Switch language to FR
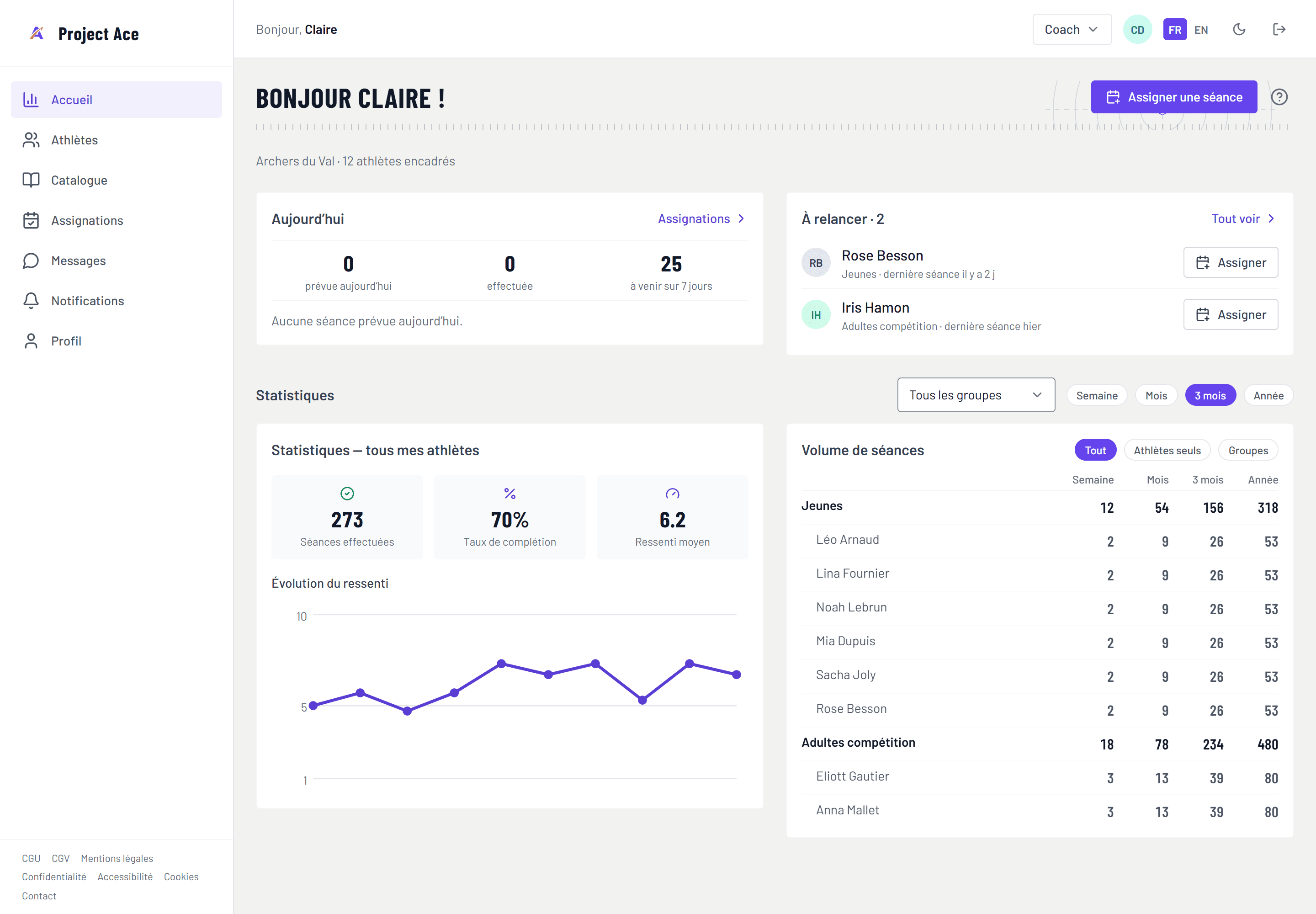 tap(1174, 29)
